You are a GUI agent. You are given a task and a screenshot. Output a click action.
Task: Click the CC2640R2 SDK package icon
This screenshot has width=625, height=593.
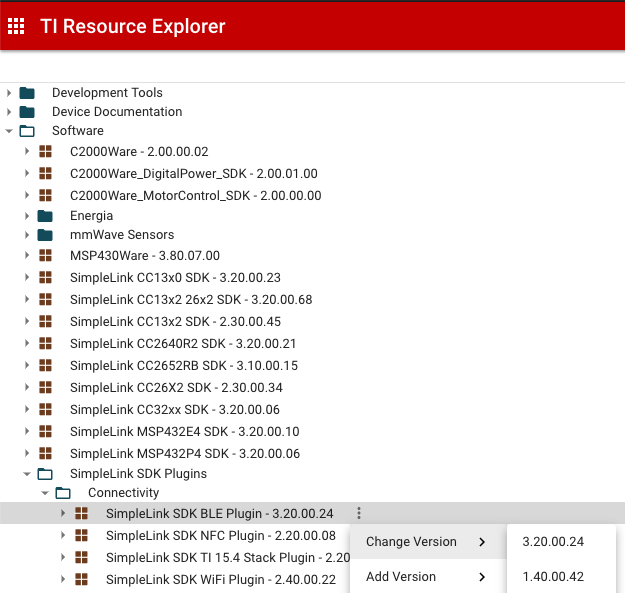click(45, 343)
